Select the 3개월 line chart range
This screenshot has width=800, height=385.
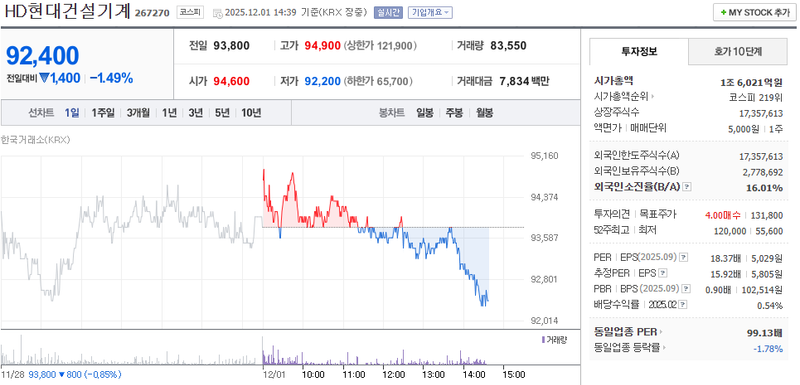click(138, 113)
